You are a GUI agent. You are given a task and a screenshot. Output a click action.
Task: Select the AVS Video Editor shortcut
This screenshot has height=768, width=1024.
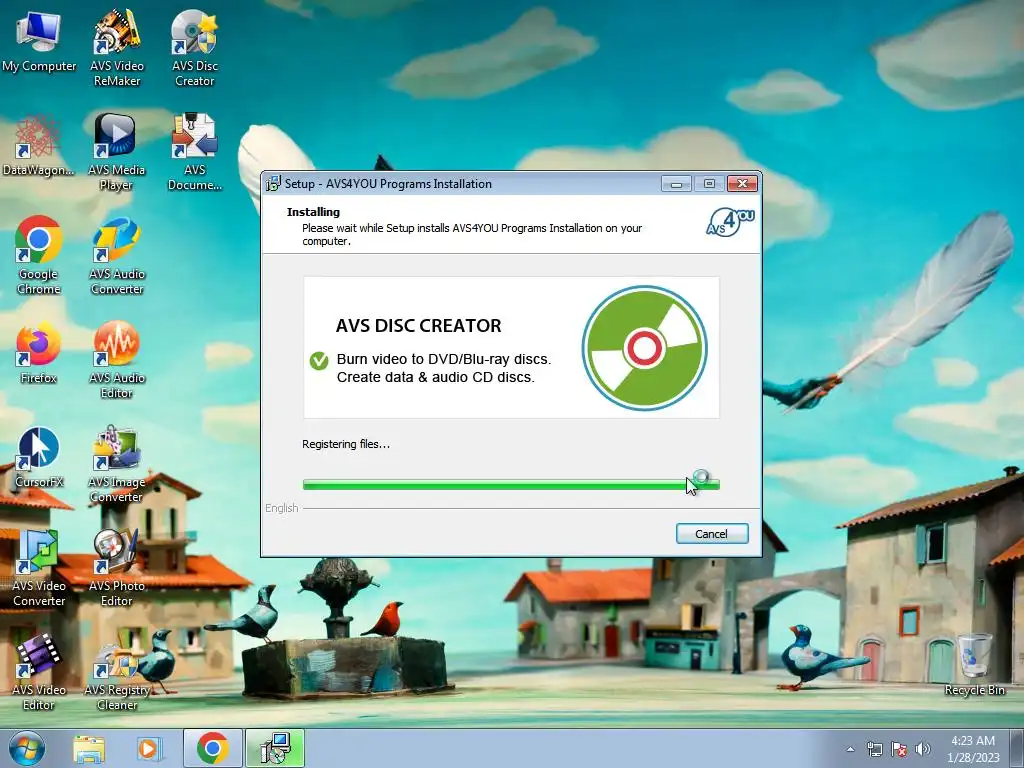[39, 671]
